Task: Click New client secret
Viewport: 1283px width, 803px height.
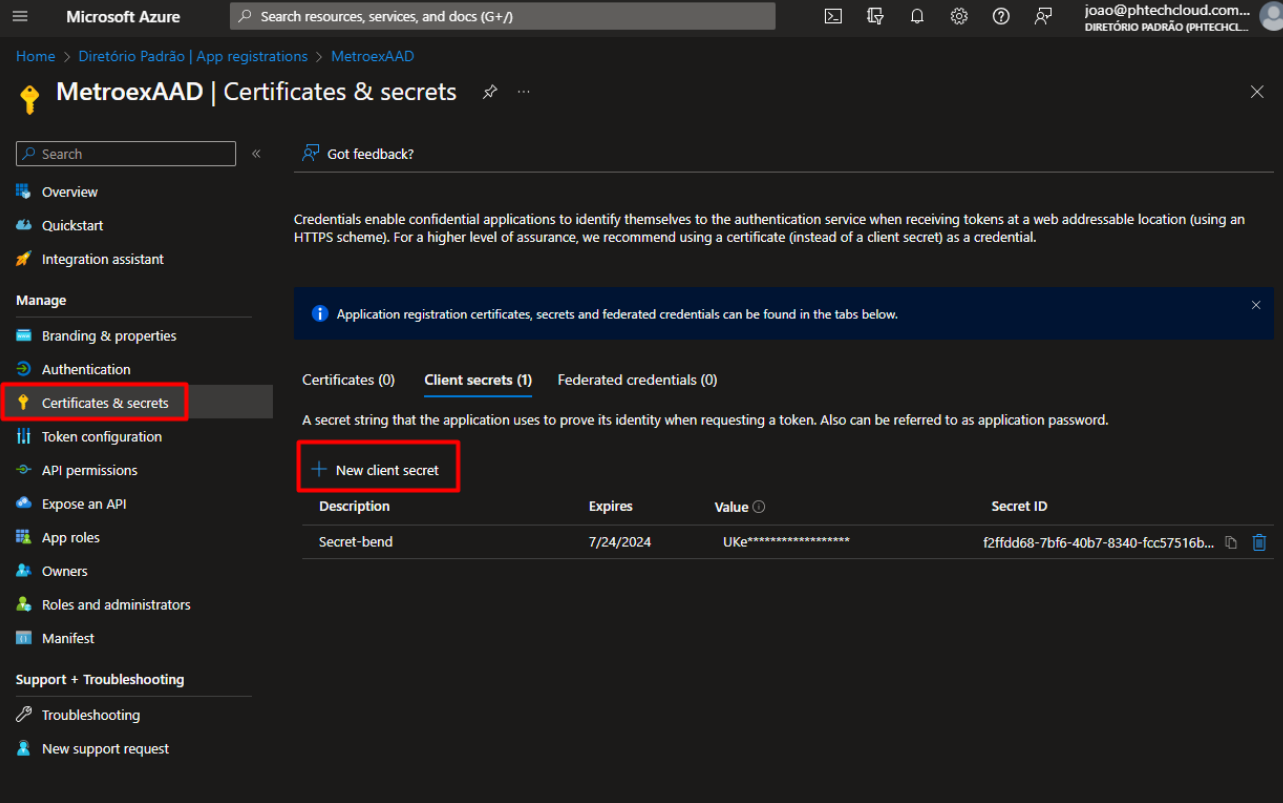Action: coord(376,470)
